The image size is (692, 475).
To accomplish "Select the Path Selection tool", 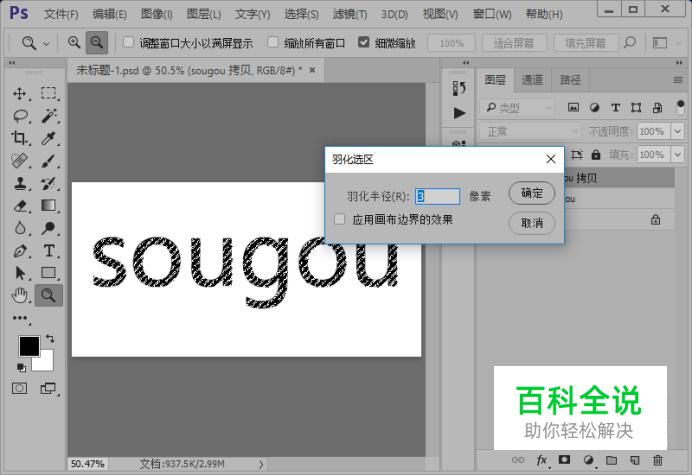I will (x=20, y=273).
